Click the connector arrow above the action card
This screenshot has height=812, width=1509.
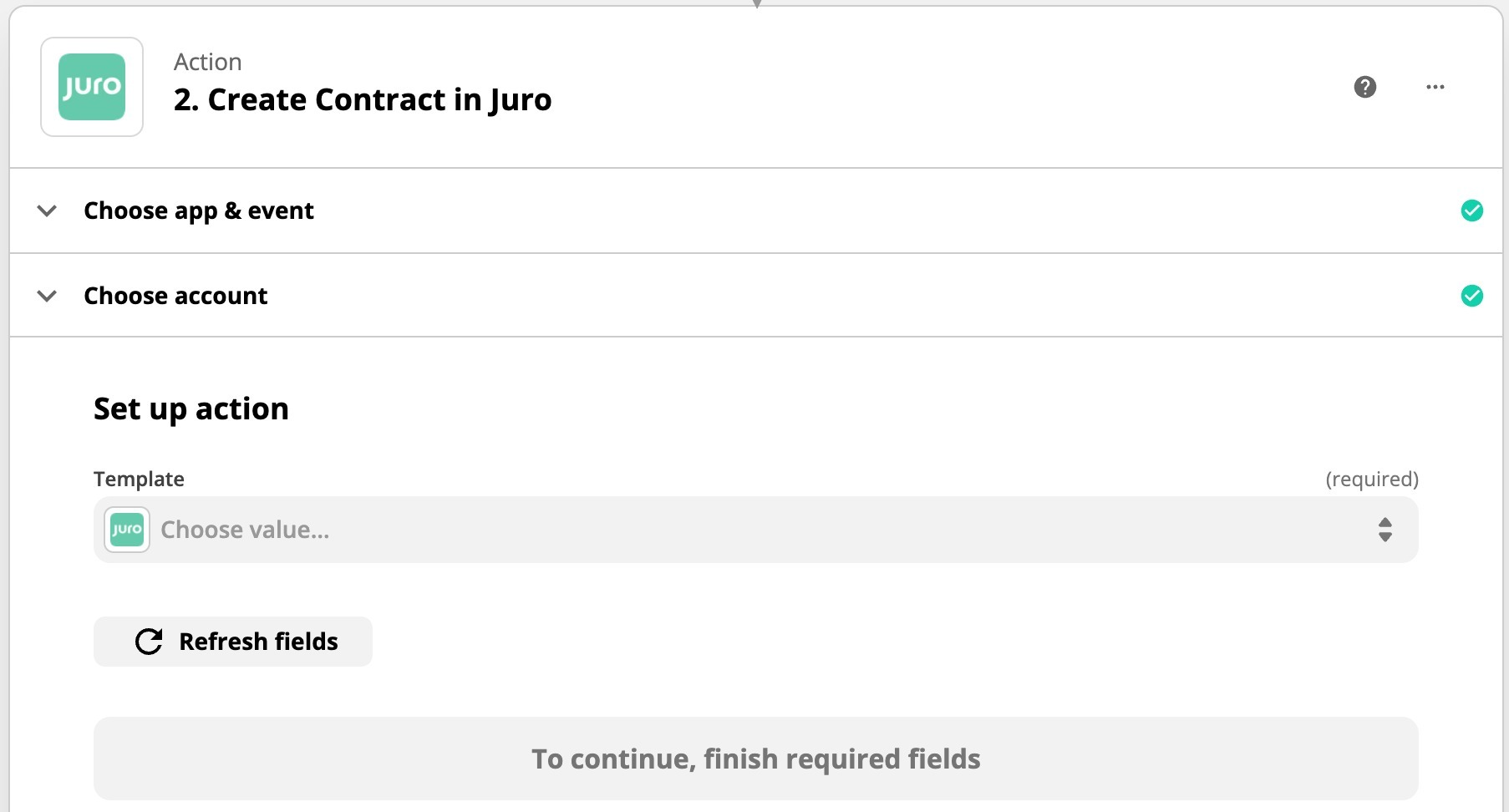coord(756,4)
